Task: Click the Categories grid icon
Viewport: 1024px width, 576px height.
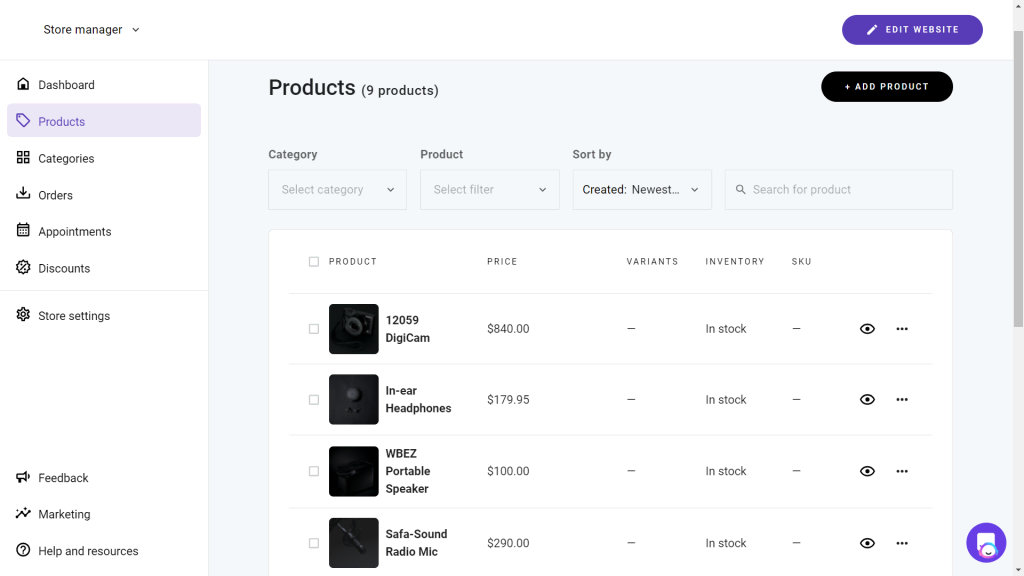Action: 23,158
